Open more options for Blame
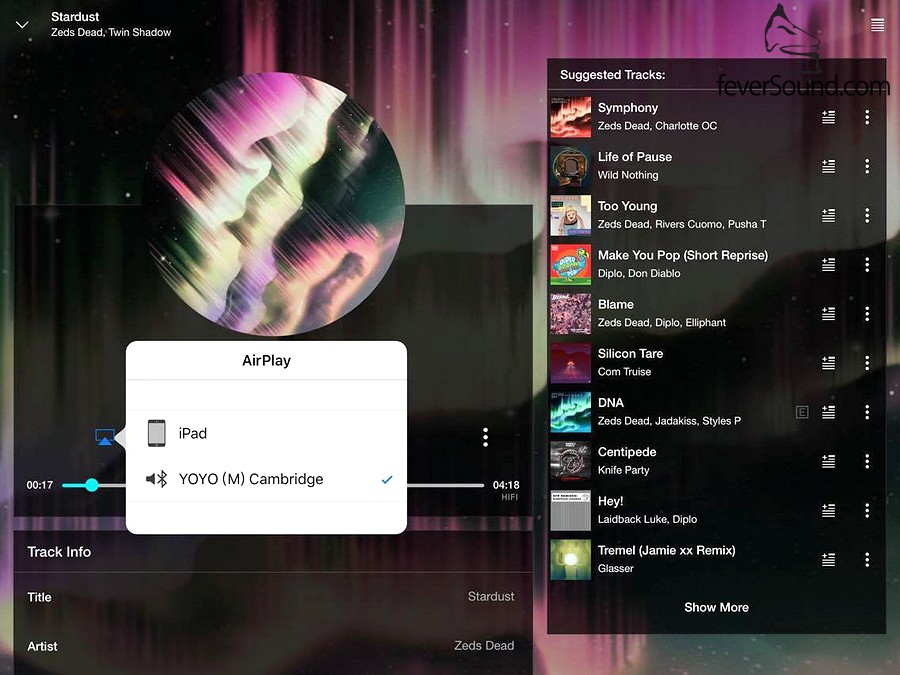900x675 pixels. point(867,314)
